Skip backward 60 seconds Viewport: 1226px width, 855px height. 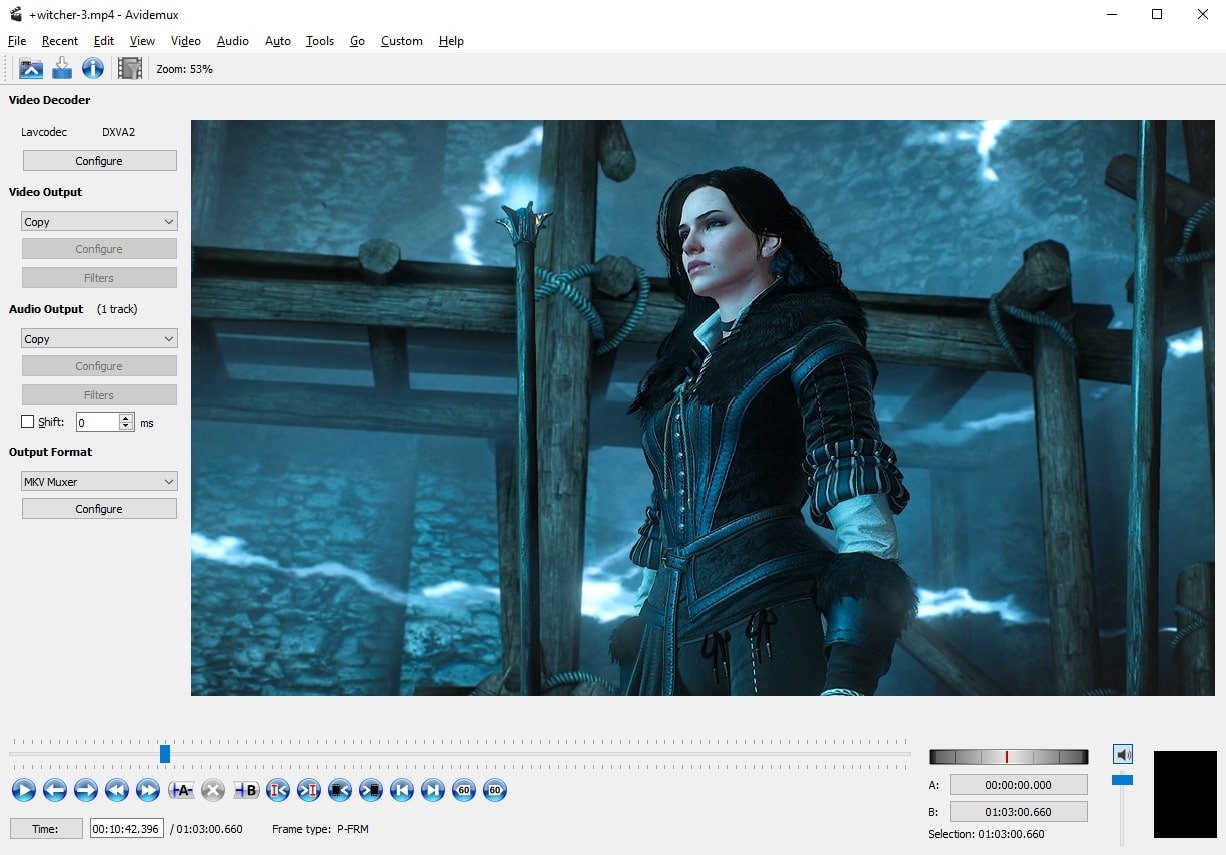click(464, 790)
